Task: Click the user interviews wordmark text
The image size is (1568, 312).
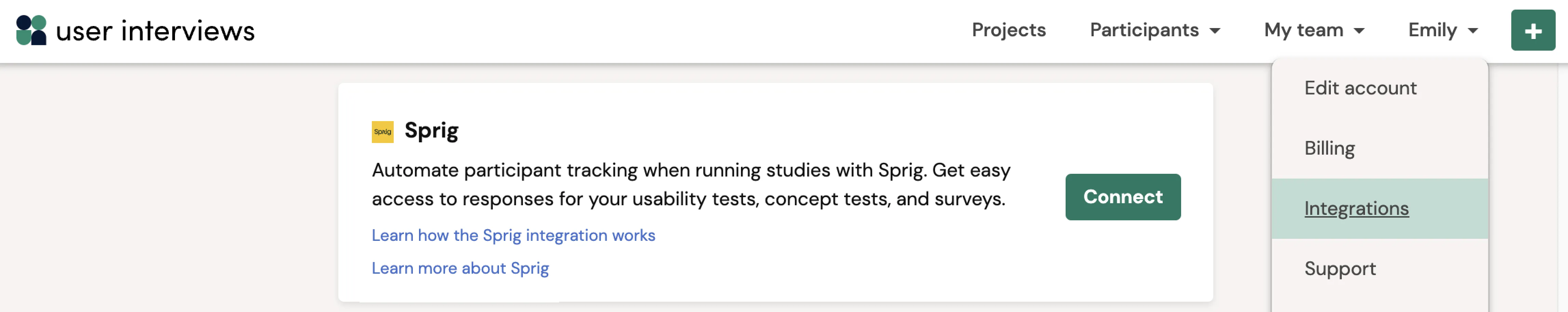Action: tap(155, 30)
